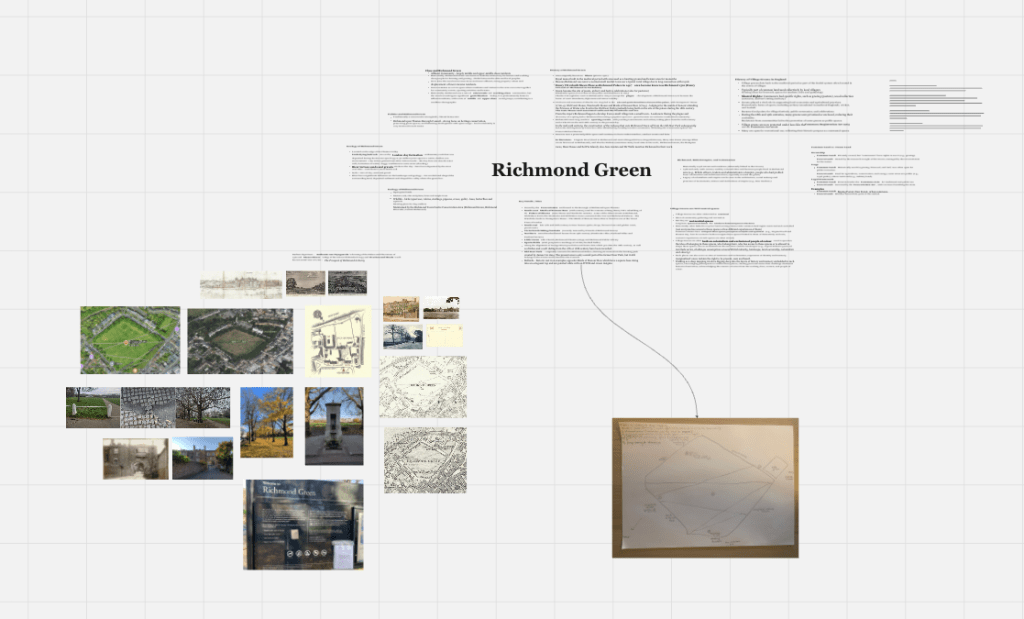The height and width of the screenshot is (619, 1024).
Task: Select the hand-drawn map on paper photo
Action: click(705, 487)
